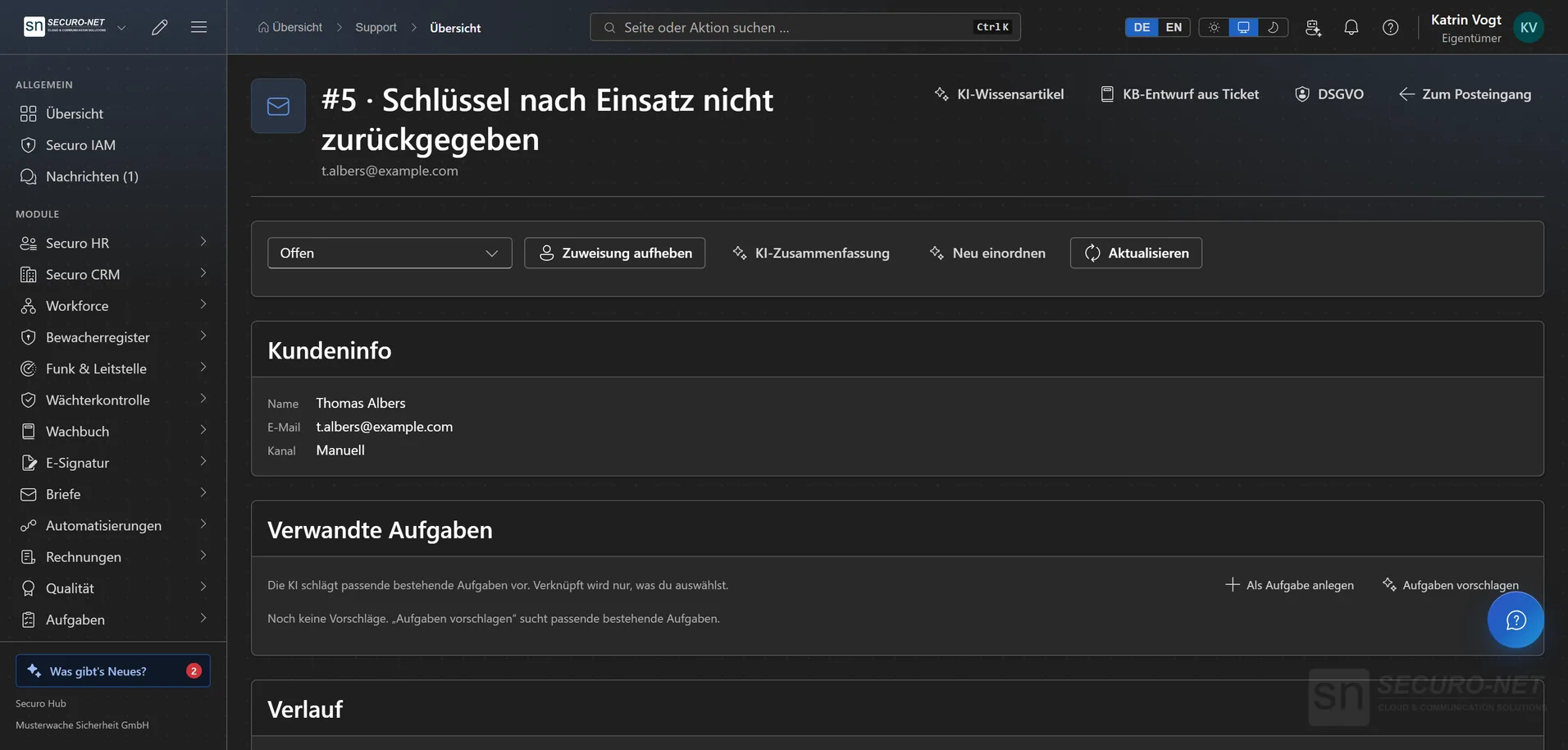Click Neu einordnen
This screenshot has width=1568, height=750.
pyautogui.click(x=987, y=253)
